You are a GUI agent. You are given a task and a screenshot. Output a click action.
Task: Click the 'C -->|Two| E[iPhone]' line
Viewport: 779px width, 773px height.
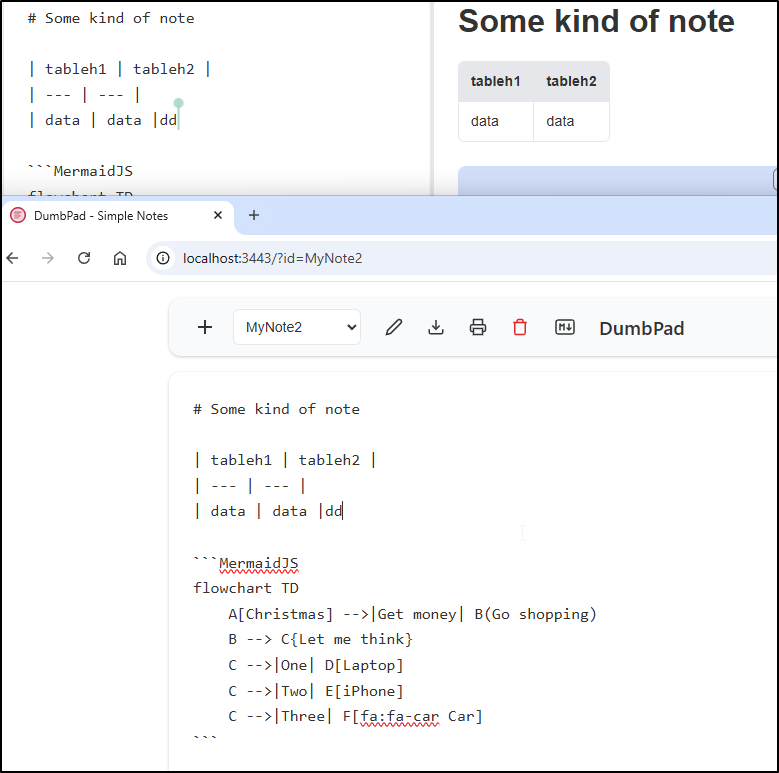[x=315, y=691]
